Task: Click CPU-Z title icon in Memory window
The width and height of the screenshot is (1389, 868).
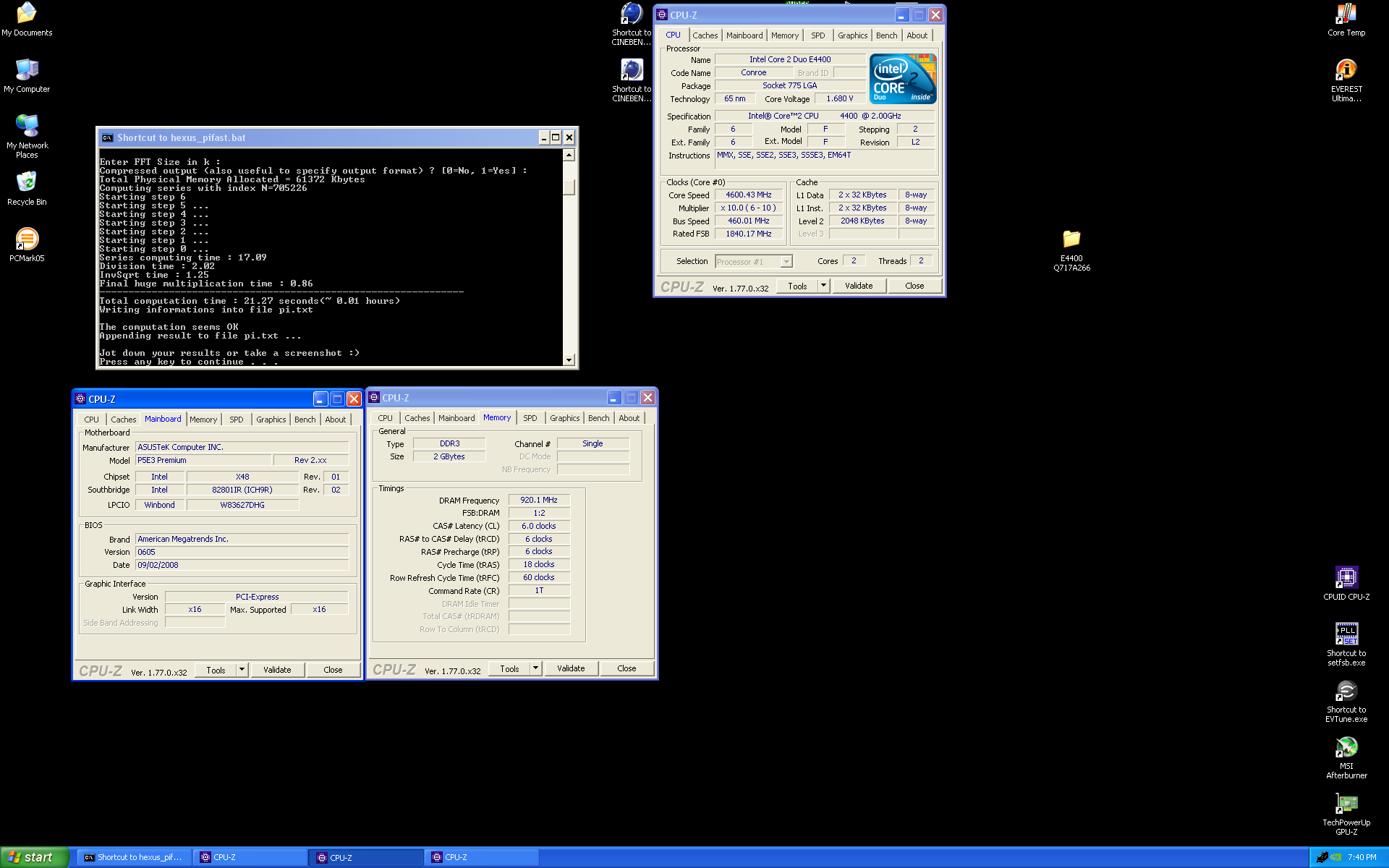Action: pyautogui.click(x=374, y=397)
